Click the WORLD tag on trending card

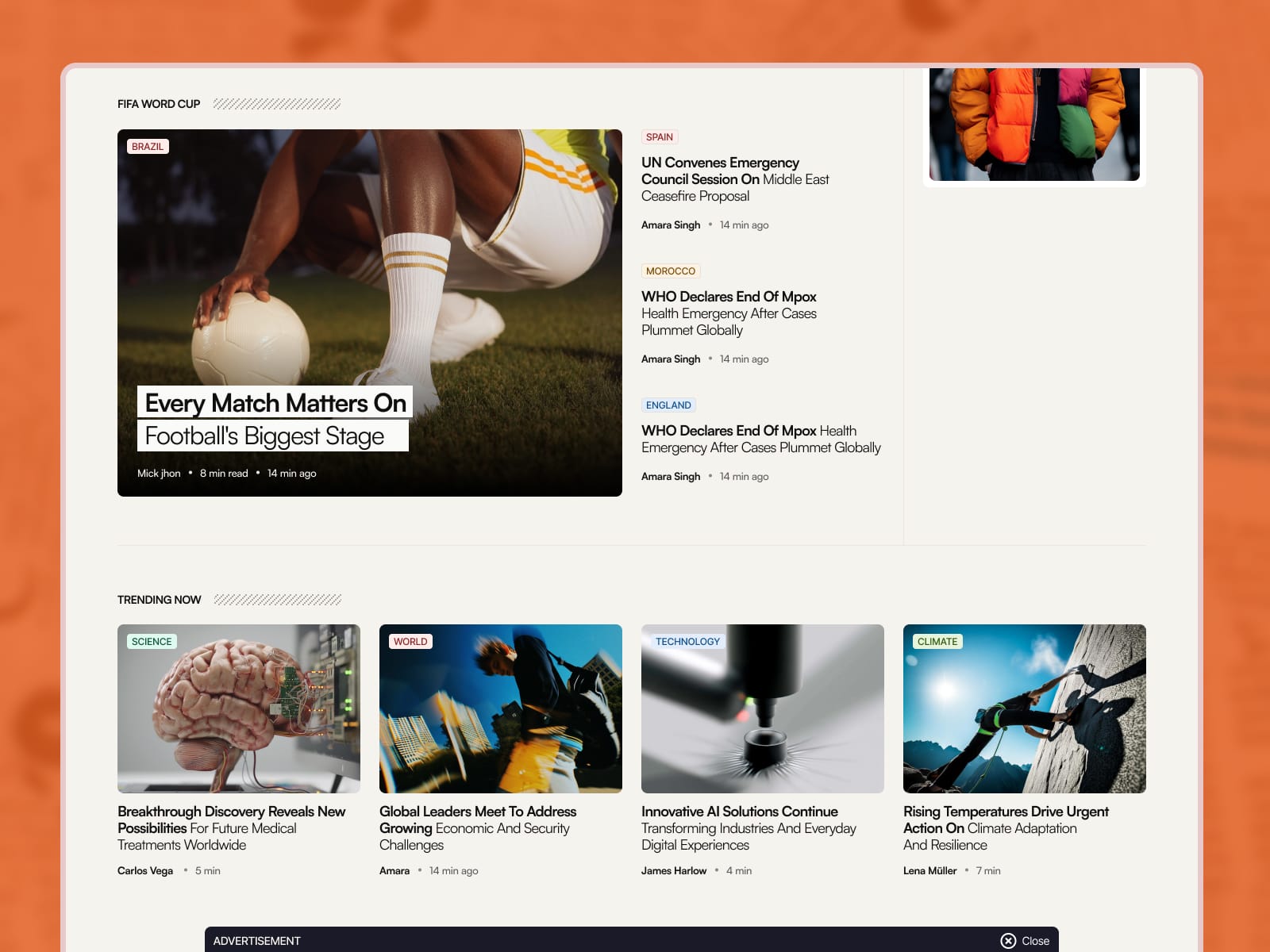click(x=410, y=642)
